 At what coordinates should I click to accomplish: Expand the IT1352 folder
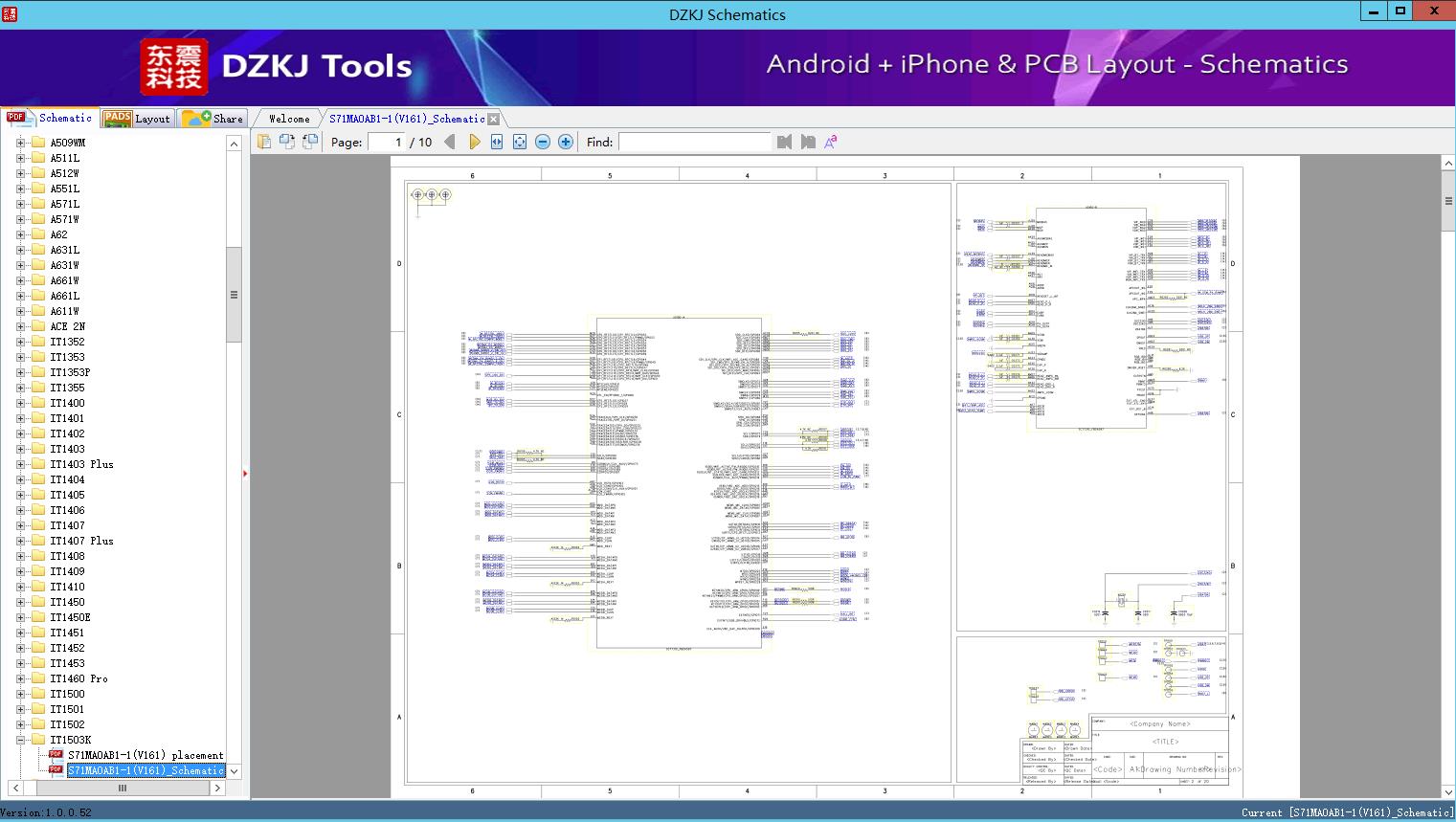pos(20,342)
